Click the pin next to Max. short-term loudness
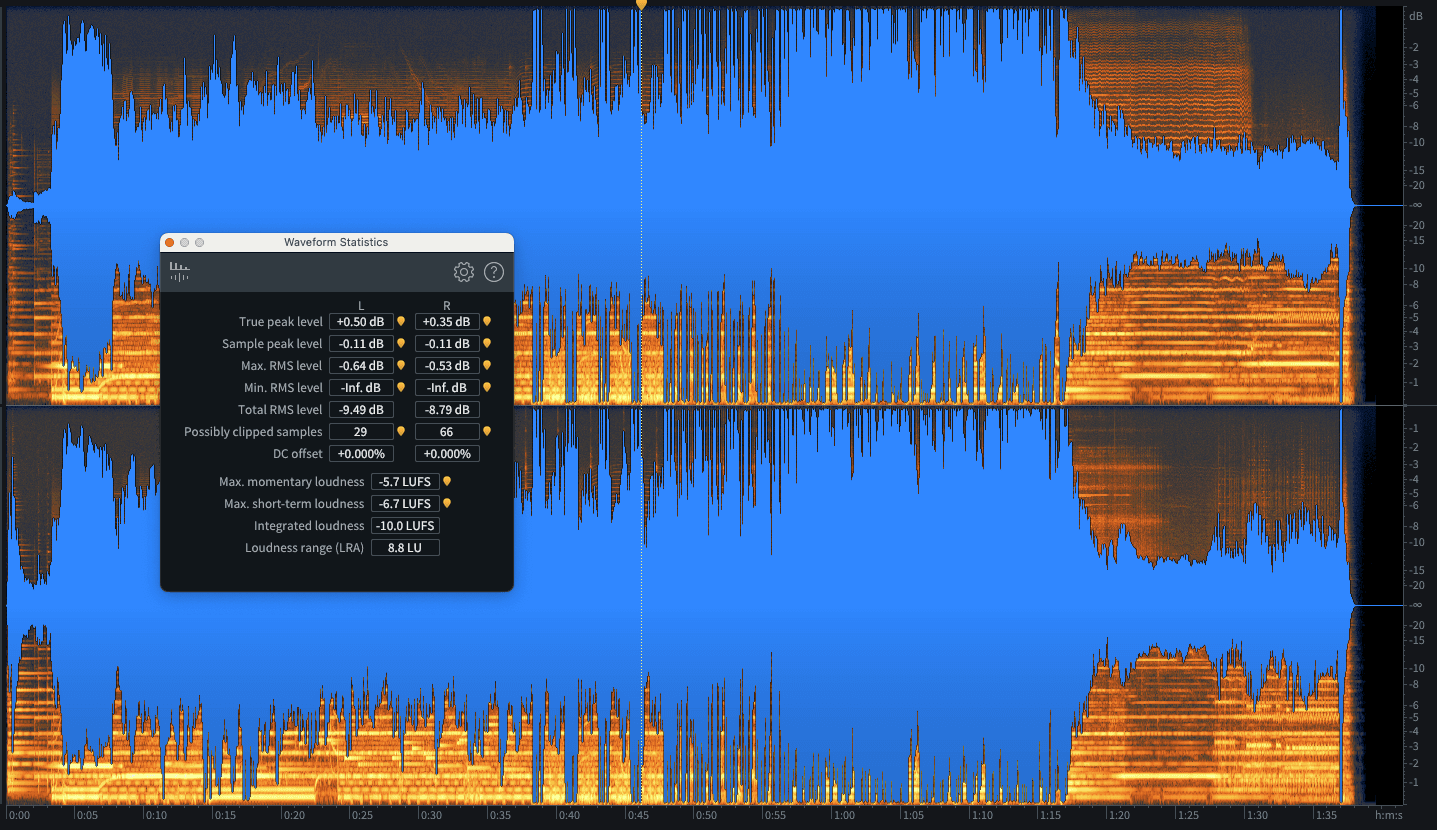This screenshot has width=1437, height=830. pos(447,503)
